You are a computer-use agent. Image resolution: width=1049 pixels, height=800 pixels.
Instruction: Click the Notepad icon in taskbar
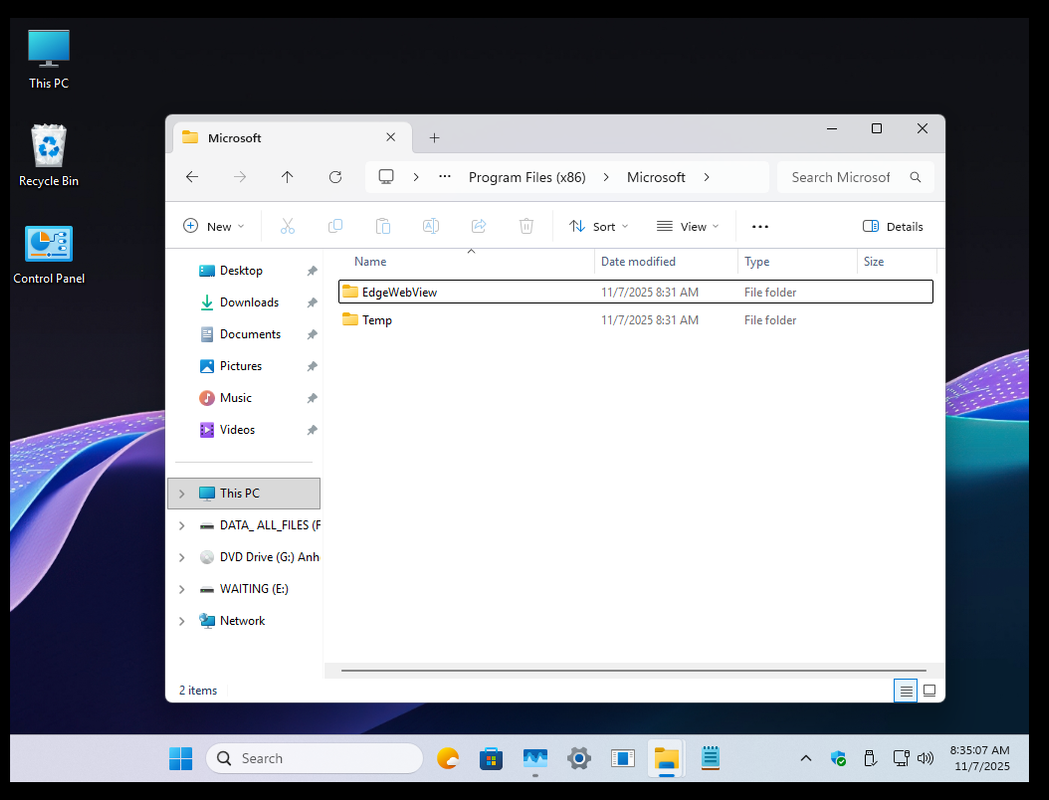pyautogui.click(x=710, y=759)
